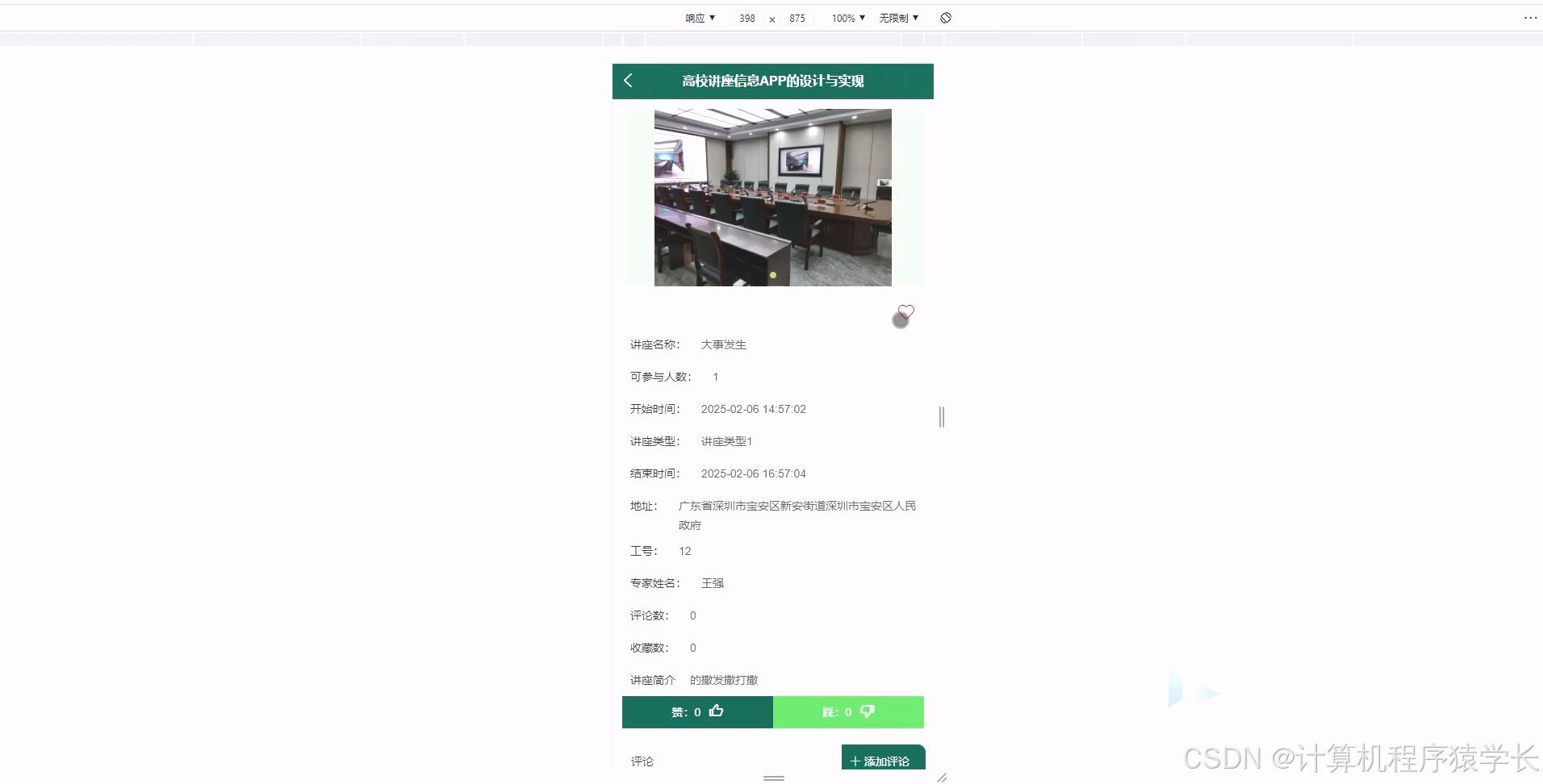Click the thumbs-down icon on the 踩 button
Image resolution: width=1543 pixels, height=784 pixels.
[x=868, y=711]
